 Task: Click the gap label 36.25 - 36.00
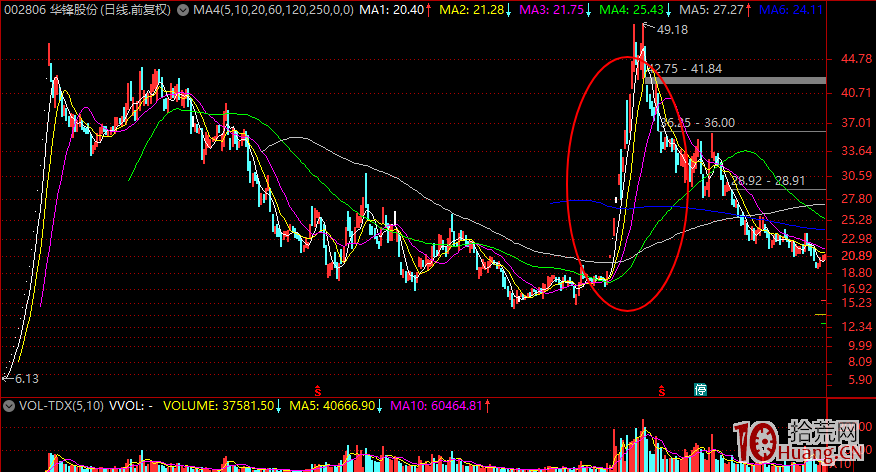pos(698,123)
